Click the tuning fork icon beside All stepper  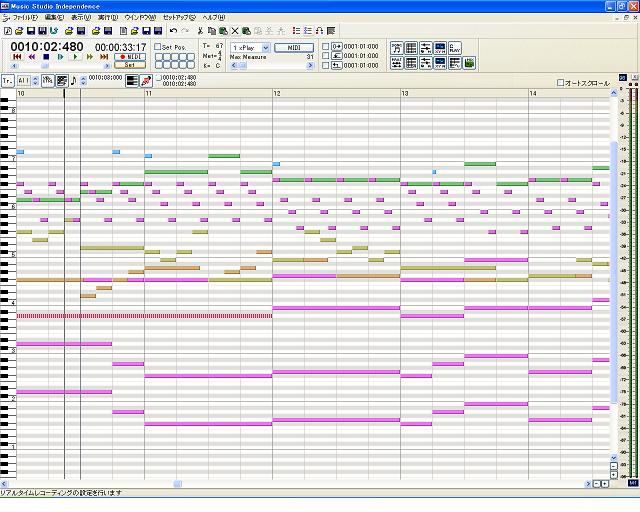(48, 80)
